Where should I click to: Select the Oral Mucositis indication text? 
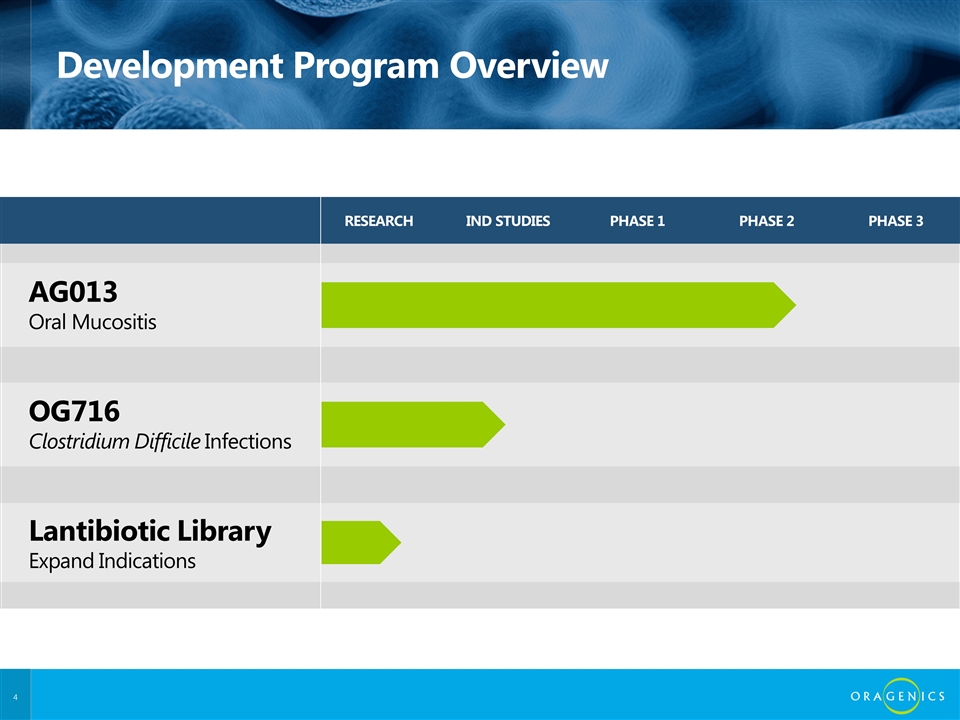click(93, 324)
